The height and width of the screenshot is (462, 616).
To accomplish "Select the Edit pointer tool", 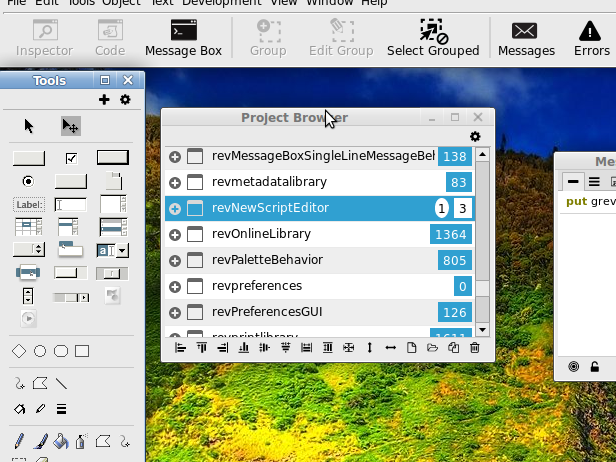I will pos(70,126).
